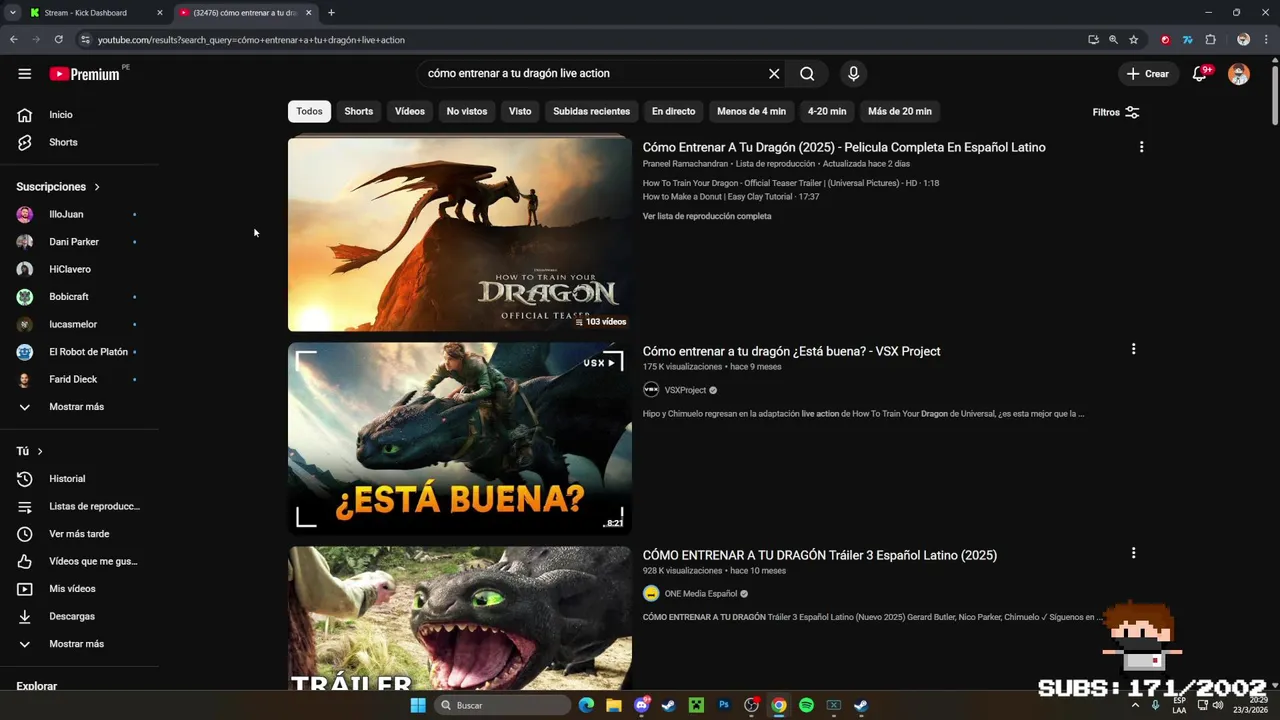Go to the YouTube Premium home logo
The image size is (1280, 720).
85,74
